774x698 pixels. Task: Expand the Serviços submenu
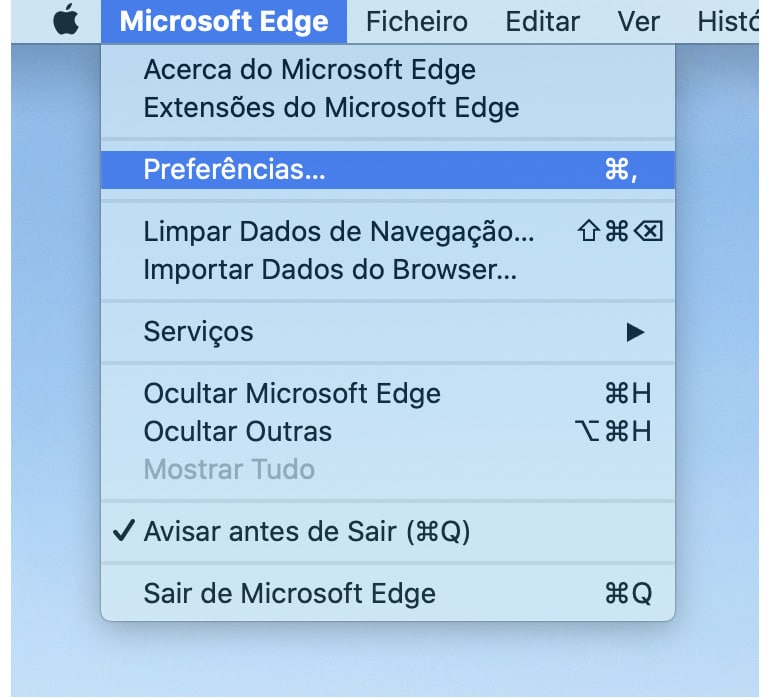pyautogui.click(x=388, y=332)
